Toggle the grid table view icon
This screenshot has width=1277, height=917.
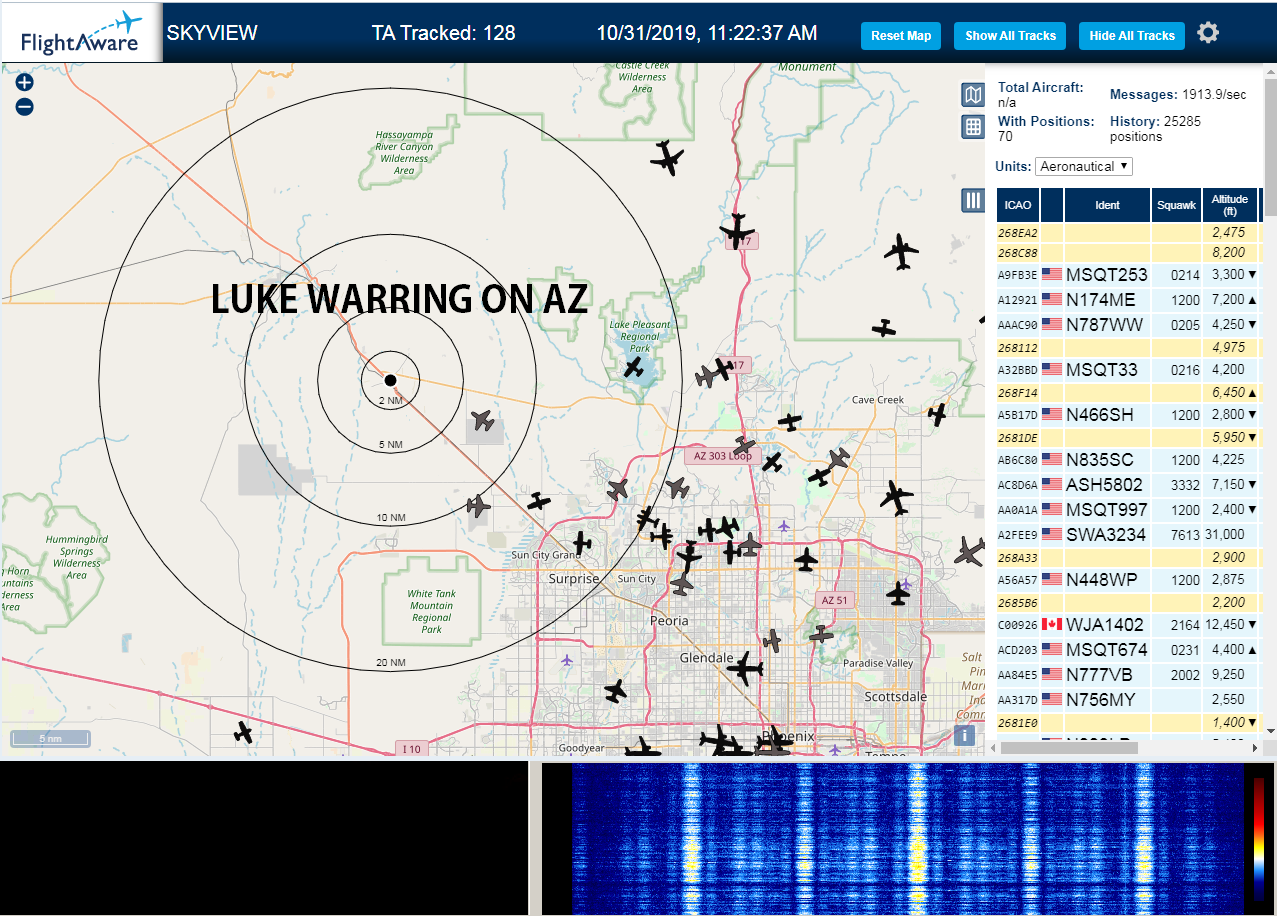click(973, 127)
